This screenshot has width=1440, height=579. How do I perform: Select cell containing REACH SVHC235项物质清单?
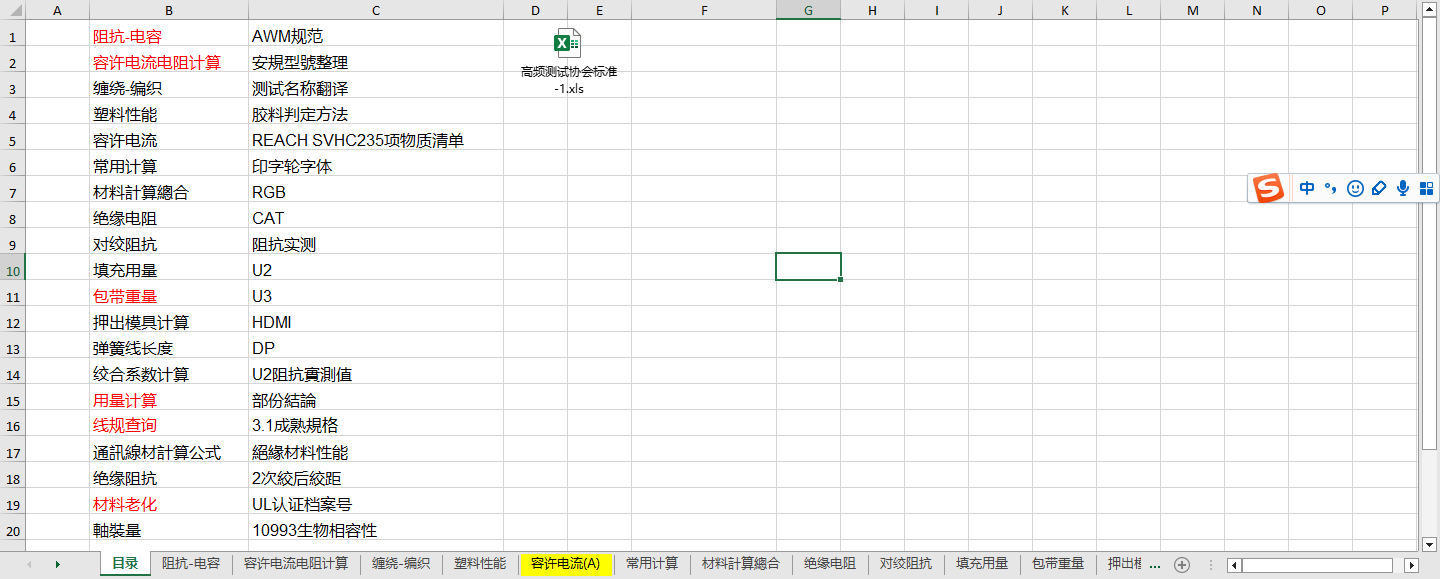tap(358, 141)
